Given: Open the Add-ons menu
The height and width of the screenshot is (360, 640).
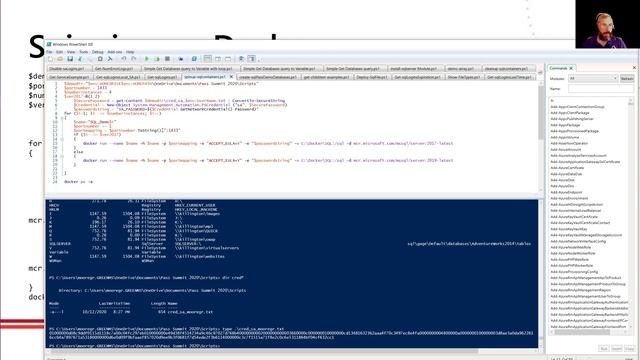Looking at the screenshot, I should 115,52.
